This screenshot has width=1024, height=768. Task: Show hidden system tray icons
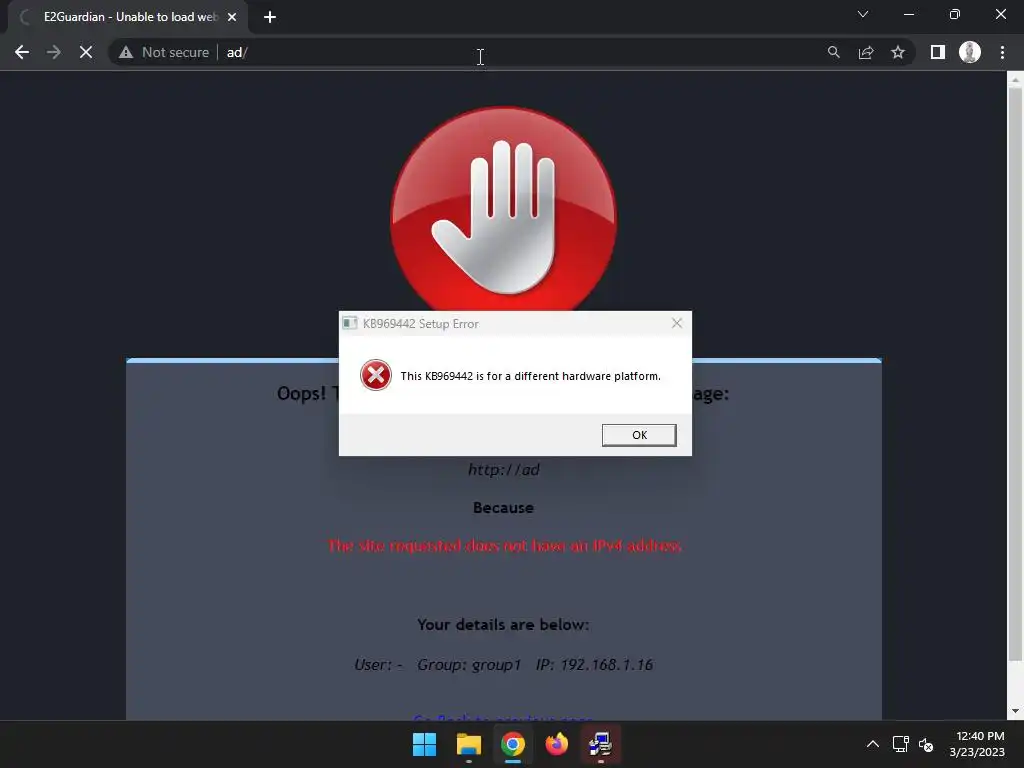click(872, 744)
